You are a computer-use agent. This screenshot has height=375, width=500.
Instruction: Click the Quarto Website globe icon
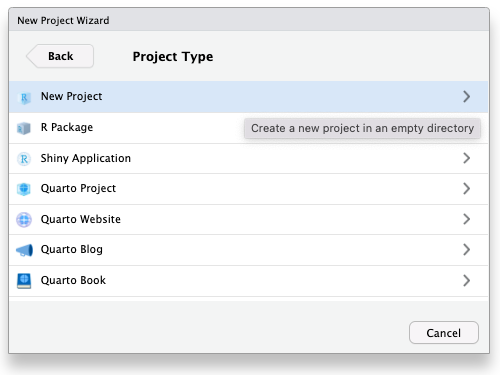pos(24,220)
